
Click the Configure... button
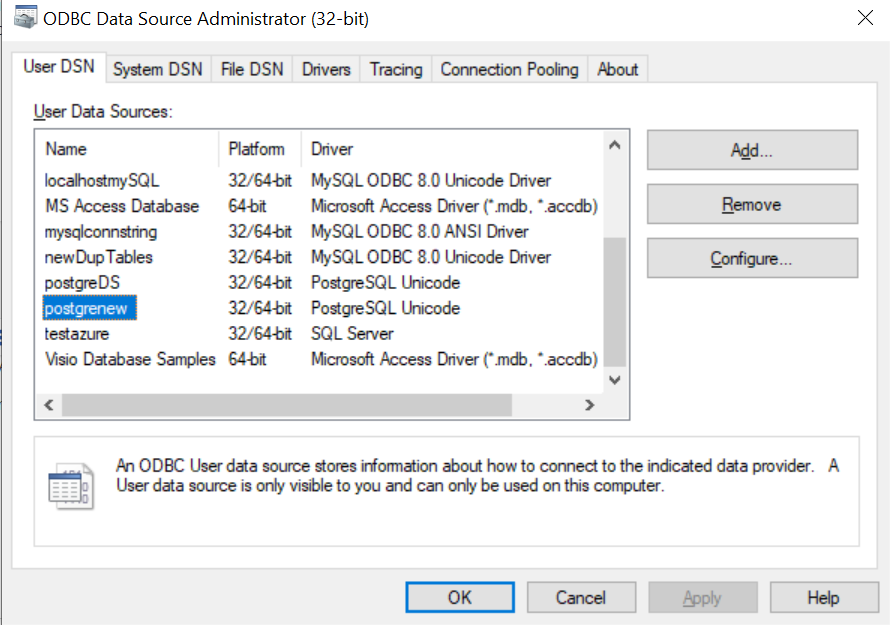click(752, 259)
